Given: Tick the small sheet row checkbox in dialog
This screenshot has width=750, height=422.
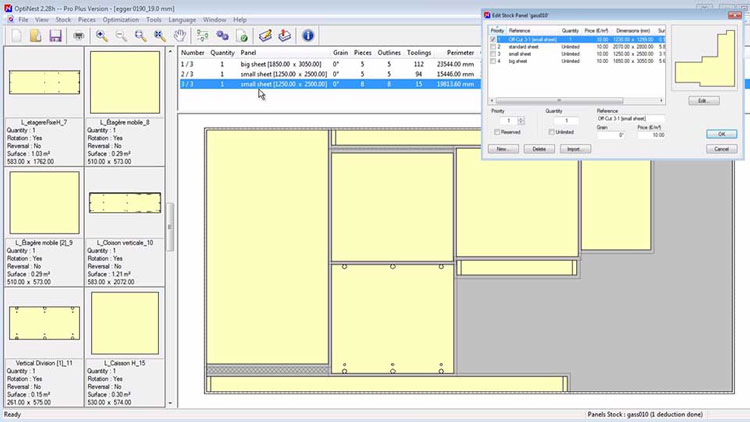Looking at the screenshot, I should [x=493, y=54].
